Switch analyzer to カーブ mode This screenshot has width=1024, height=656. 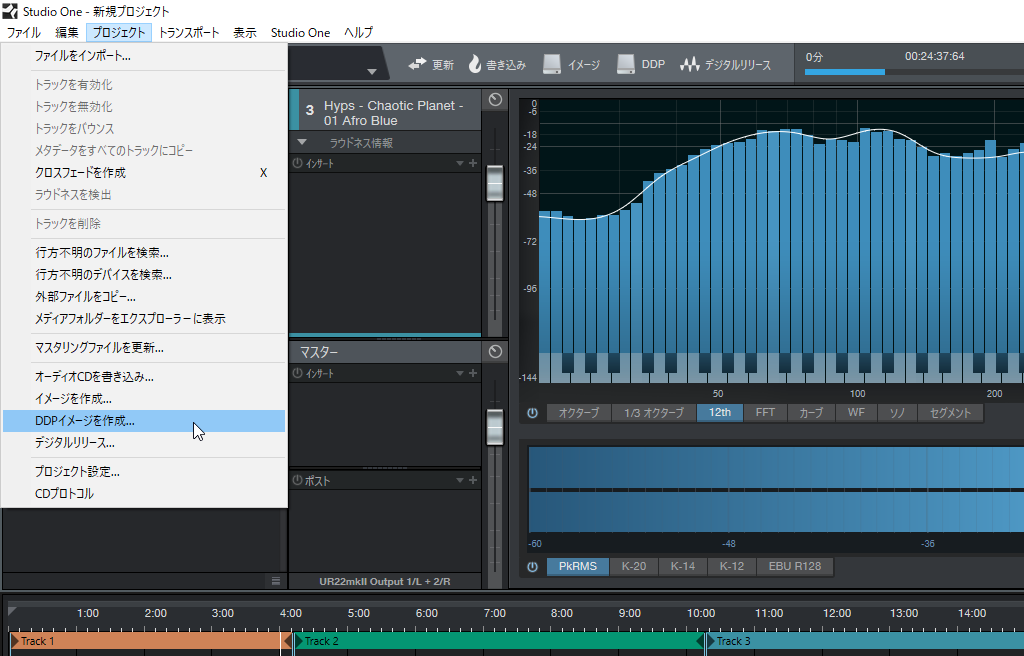pyautogui.click(x=811, y=413)
